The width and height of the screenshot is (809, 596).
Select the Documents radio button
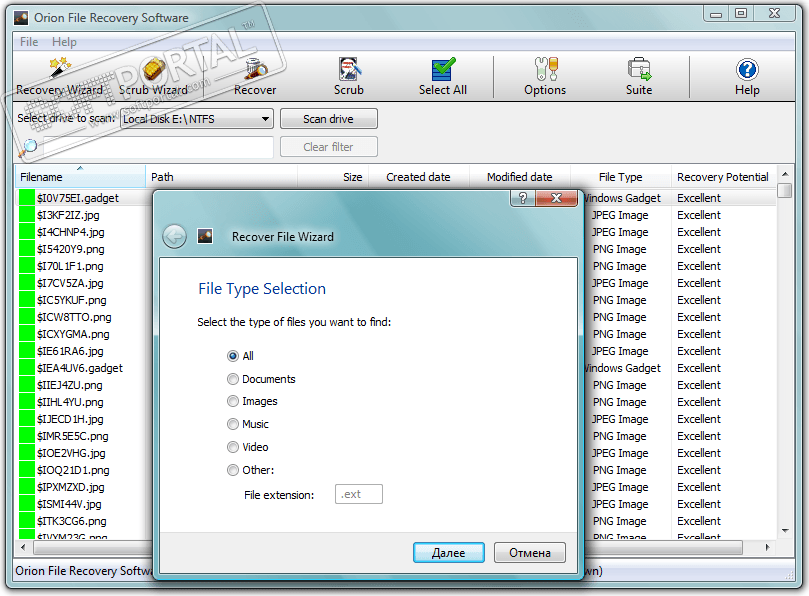pyautogui.click(x=233, y=379)
